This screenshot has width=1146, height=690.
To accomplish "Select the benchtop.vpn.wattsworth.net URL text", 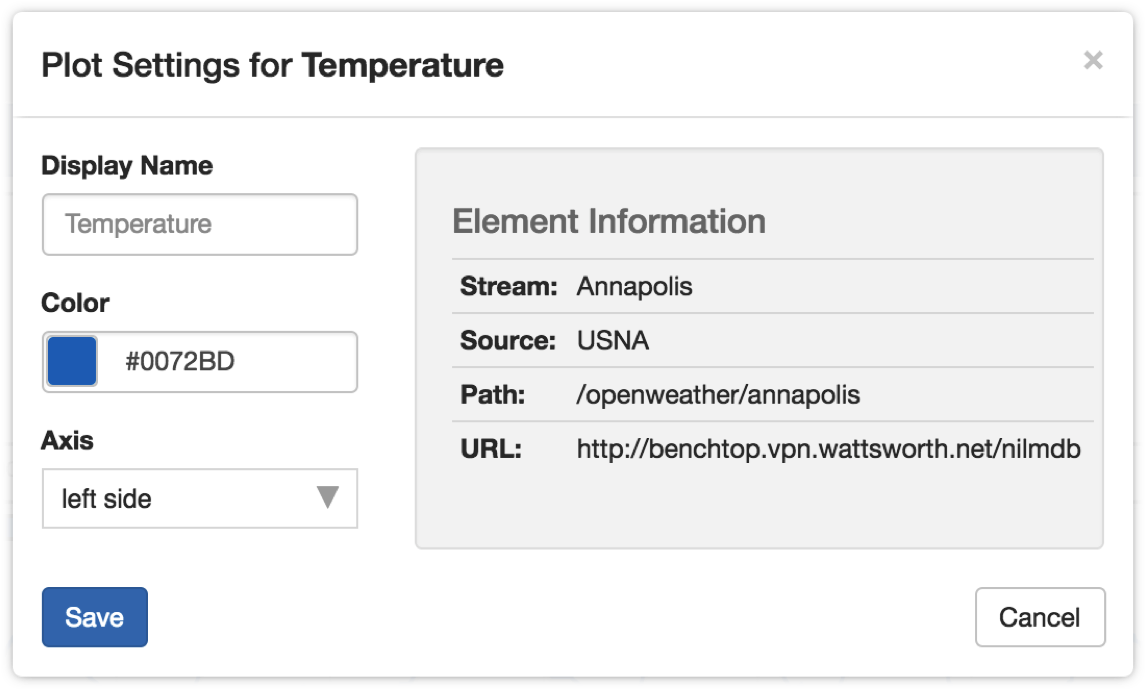I will [828, 449].
